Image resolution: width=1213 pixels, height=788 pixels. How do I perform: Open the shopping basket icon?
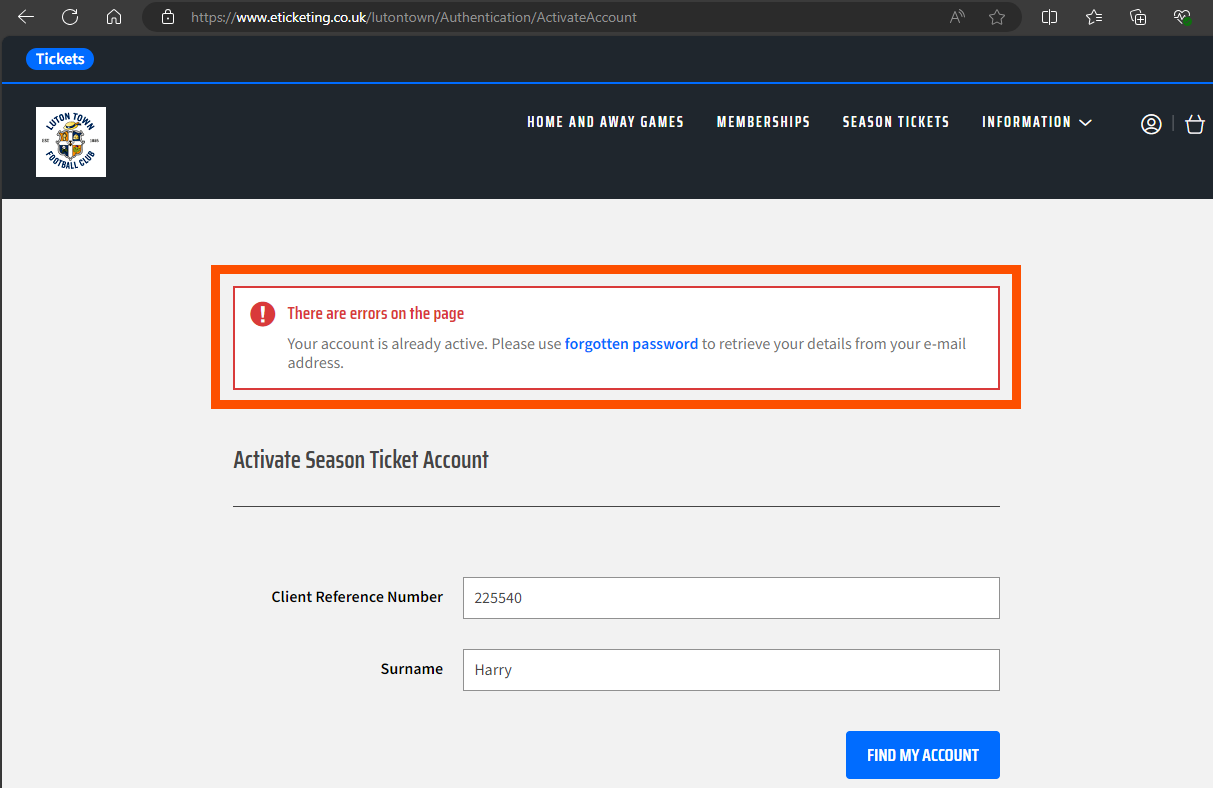point(1195,124)
